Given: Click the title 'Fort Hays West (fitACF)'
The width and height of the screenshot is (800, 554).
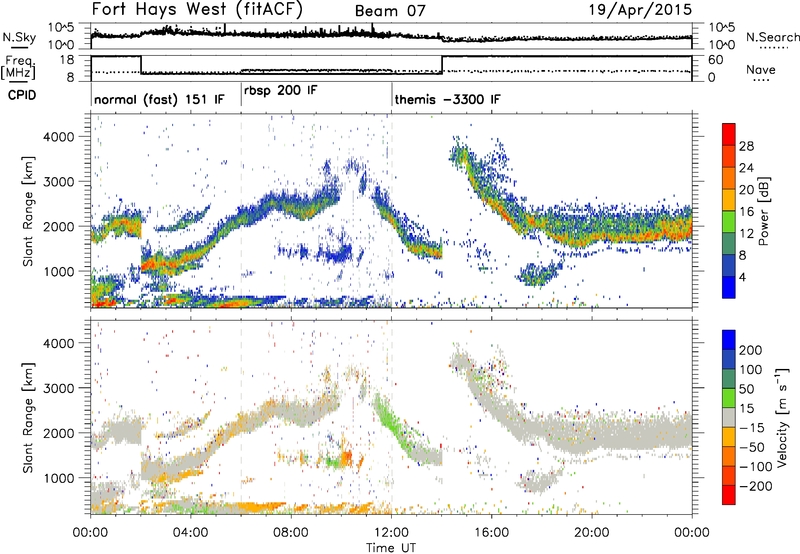Looking at the screenshot, I should pos(197,10).
